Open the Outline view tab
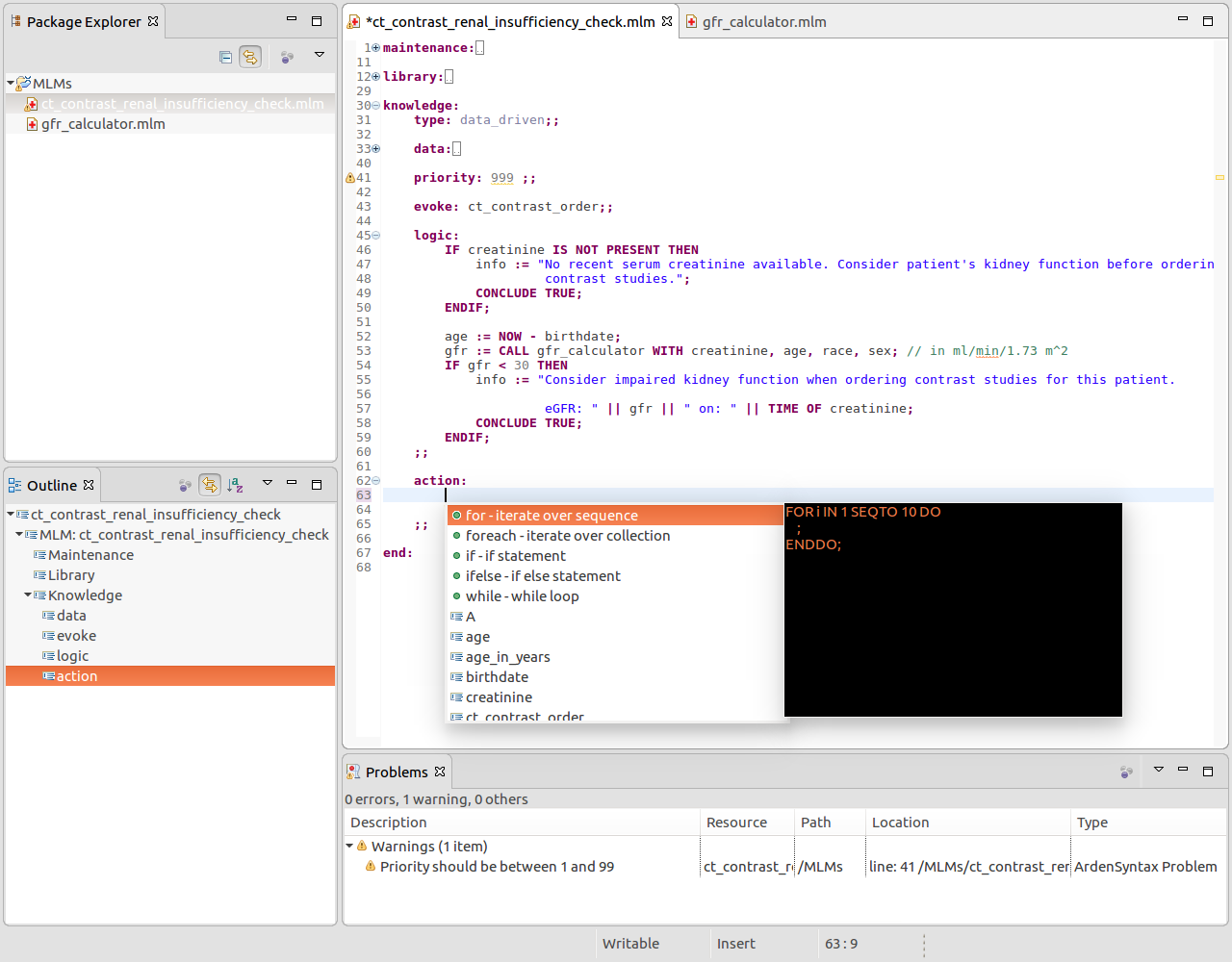1232x962 pixels. 52,485
